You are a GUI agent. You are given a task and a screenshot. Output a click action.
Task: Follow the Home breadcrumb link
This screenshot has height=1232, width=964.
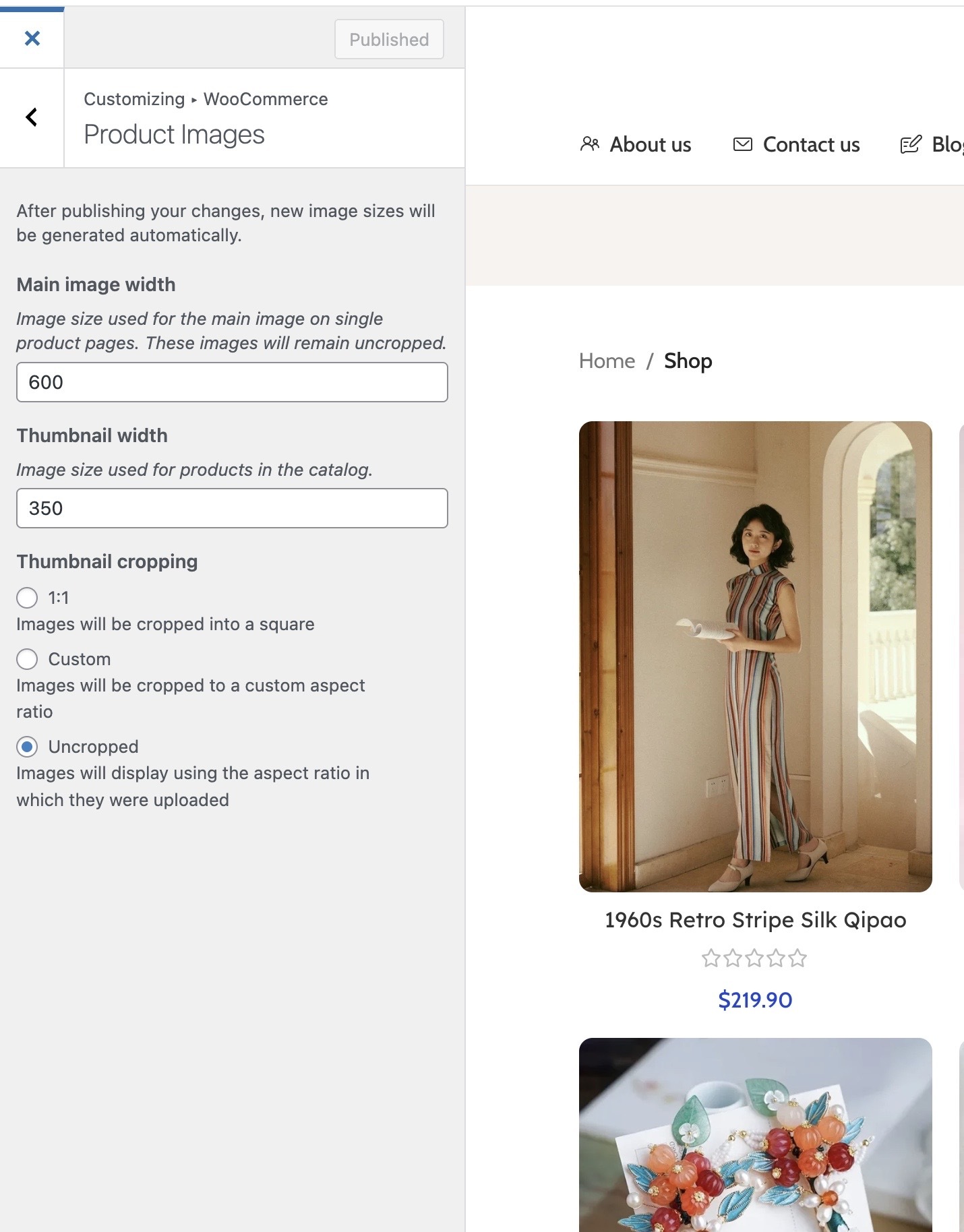tap(607, 361)
